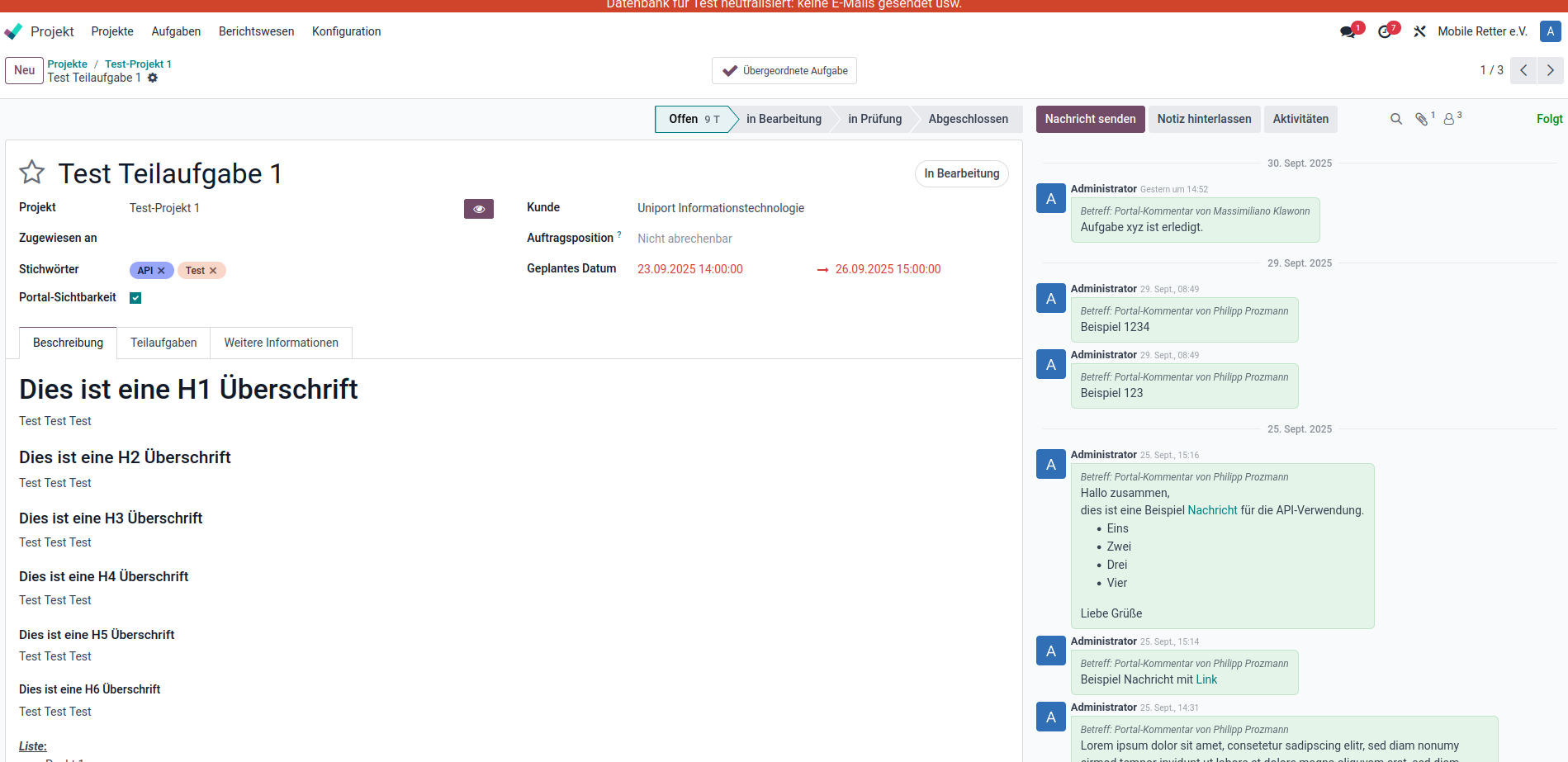Open the activities clock icon in top bar
This screenshot has height=762, width=1568.
point(1385,31)
